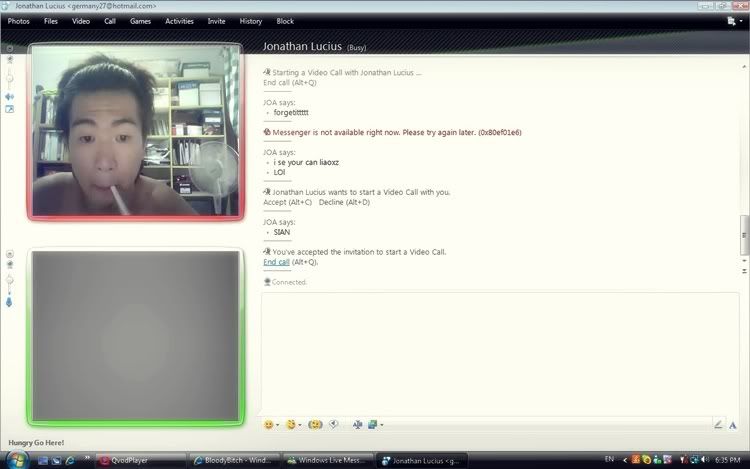Screen dimensions: 750x469
Task: Open full-screen video icon beside contact webcam
Action: pos(10,109)
